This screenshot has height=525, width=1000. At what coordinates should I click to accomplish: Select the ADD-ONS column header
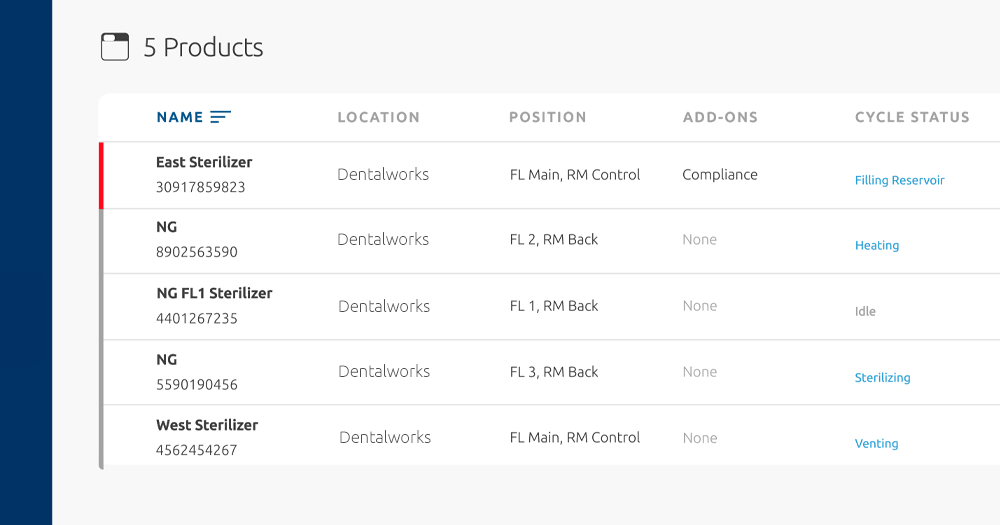click(721, 117)
